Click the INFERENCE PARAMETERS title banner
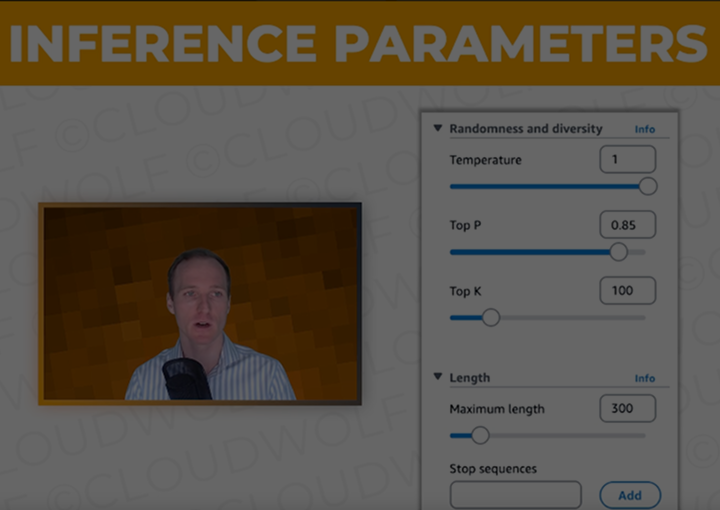 click(x=360, y=43)
